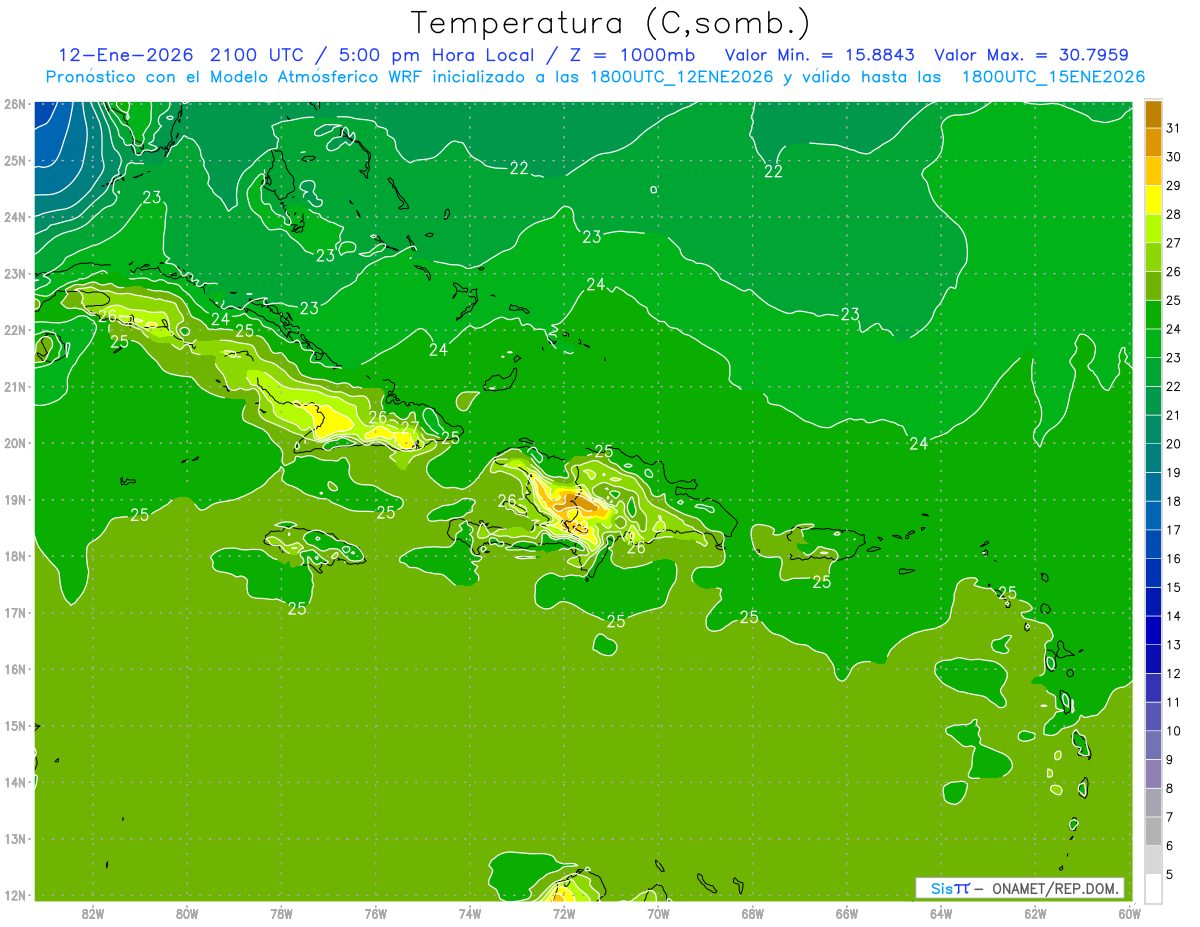Click the '17' value in the color legend

[x=1174, y=530]
